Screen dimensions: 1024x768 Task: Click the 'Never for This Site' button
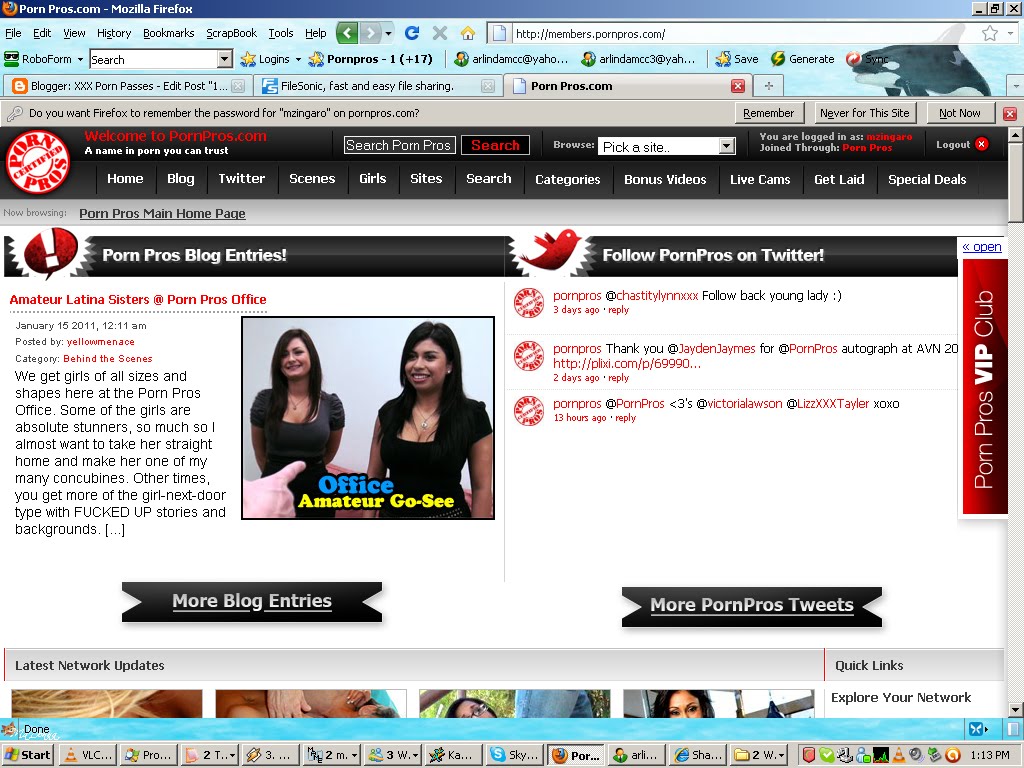coord(865,113)
